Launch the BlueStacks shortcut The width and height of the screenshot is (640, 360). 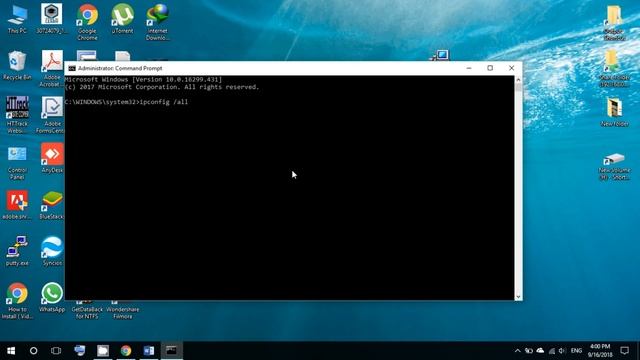[x=52, y=205]
